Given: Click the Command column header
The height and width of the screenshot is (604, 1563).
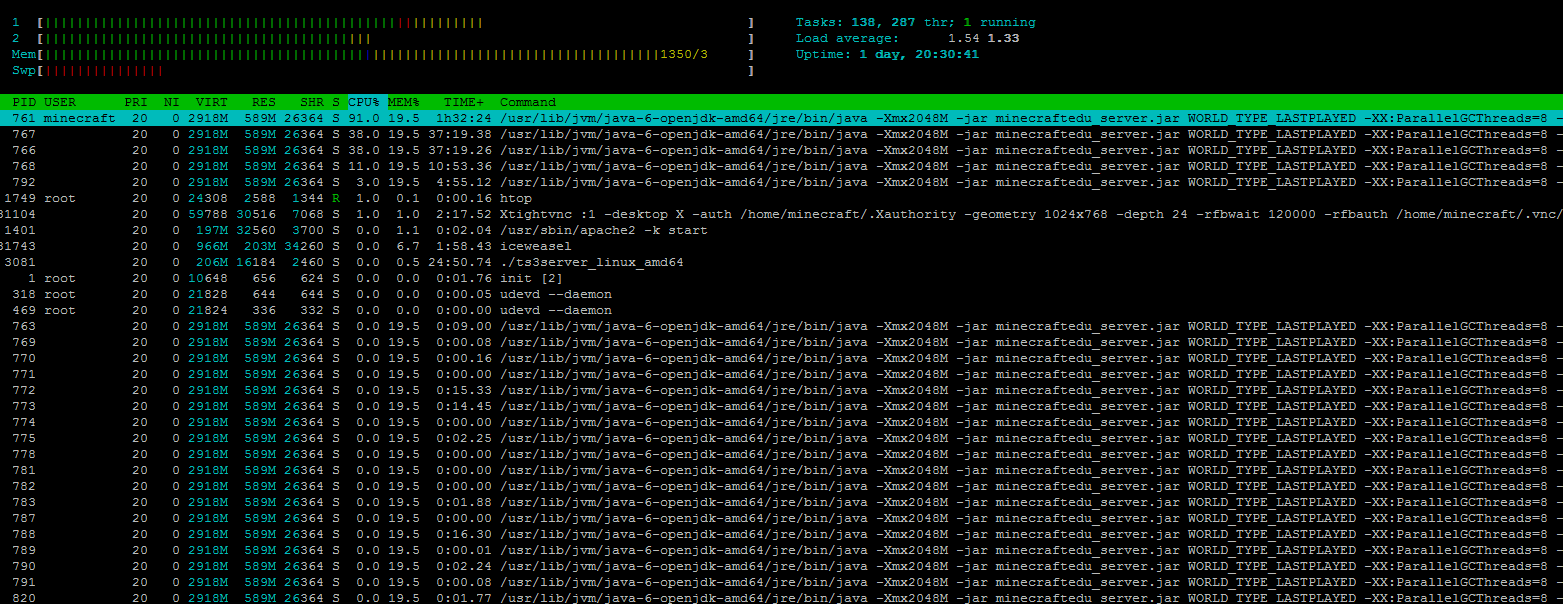Looking at the screenshot, I should [x=528, y=102].
